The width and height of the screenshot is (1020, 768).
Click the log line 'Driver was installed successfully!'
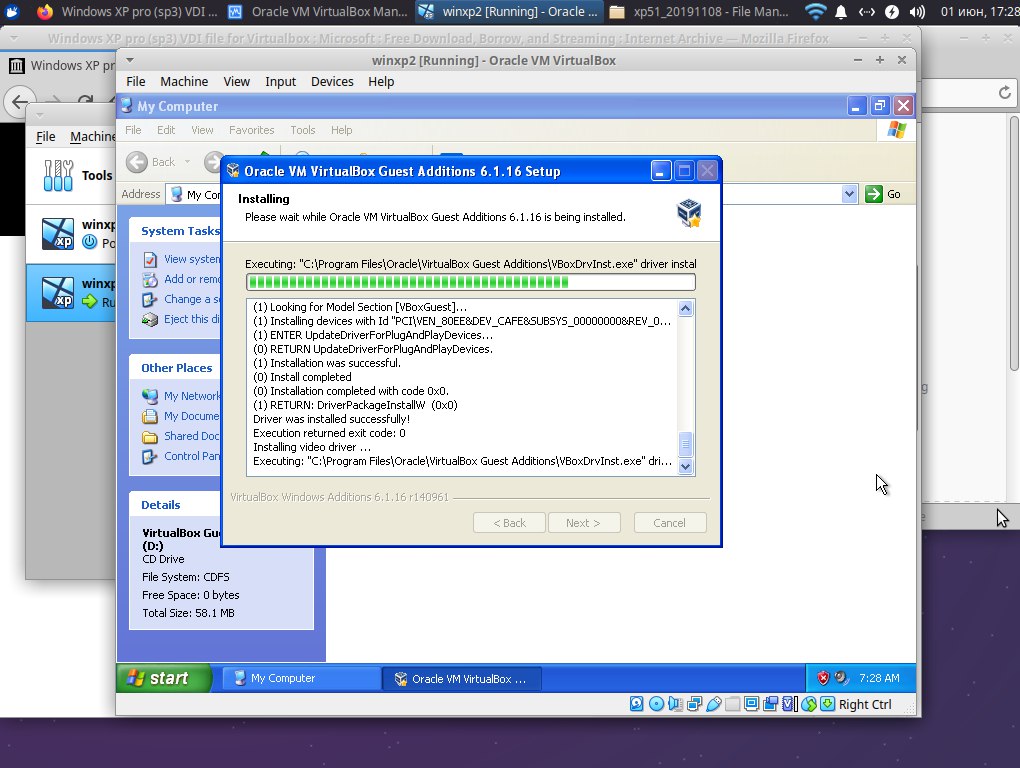click(331, 419)
